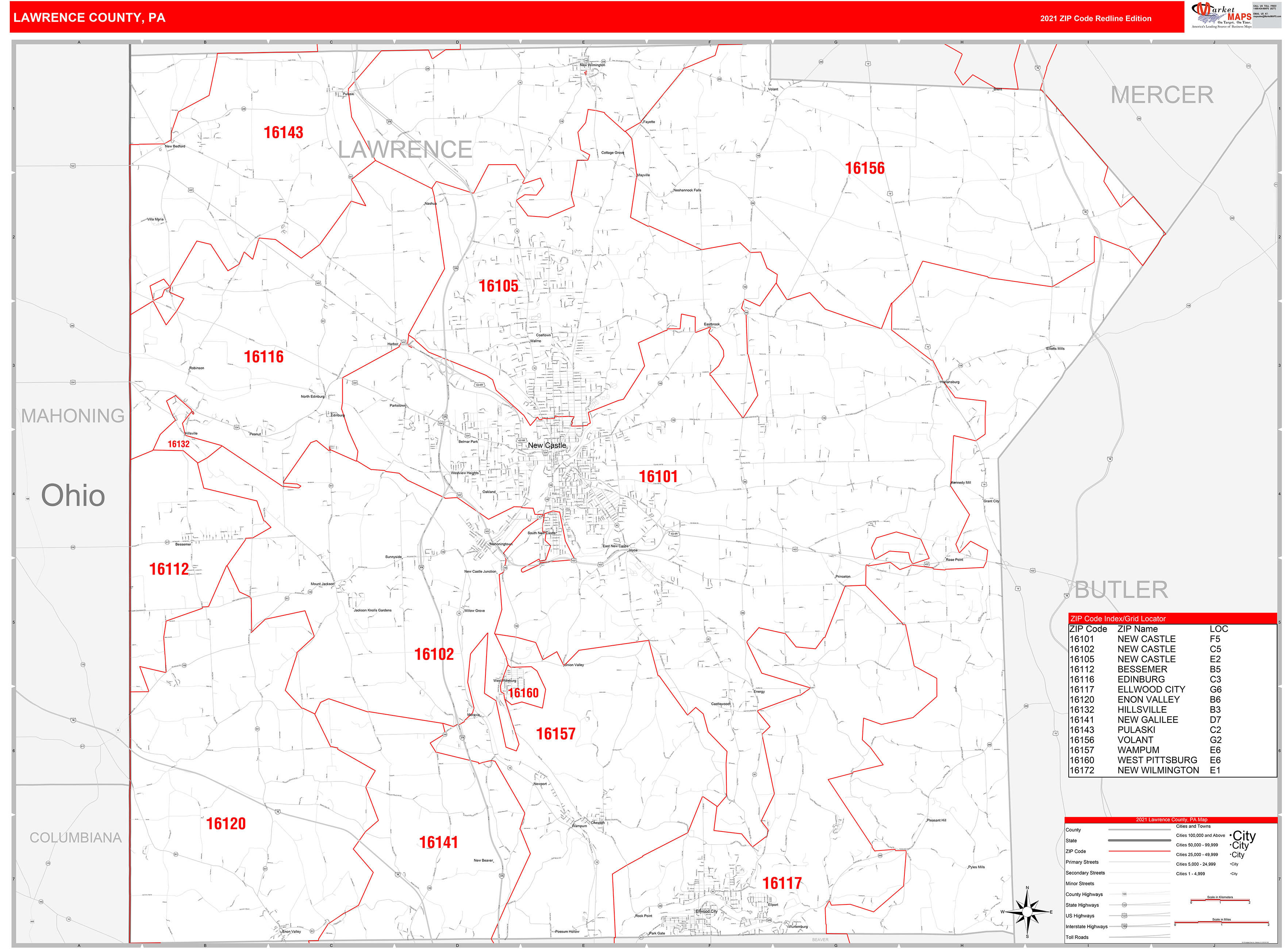Screen dimensions: 1288x949
Task: Select the US Highways shield symbol in legend
Action: click(1125, 916)
